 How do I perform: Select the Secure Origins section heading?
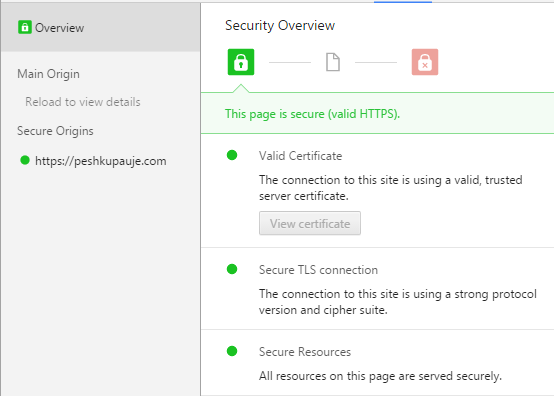pyautogui.click(x=55, y=131)
